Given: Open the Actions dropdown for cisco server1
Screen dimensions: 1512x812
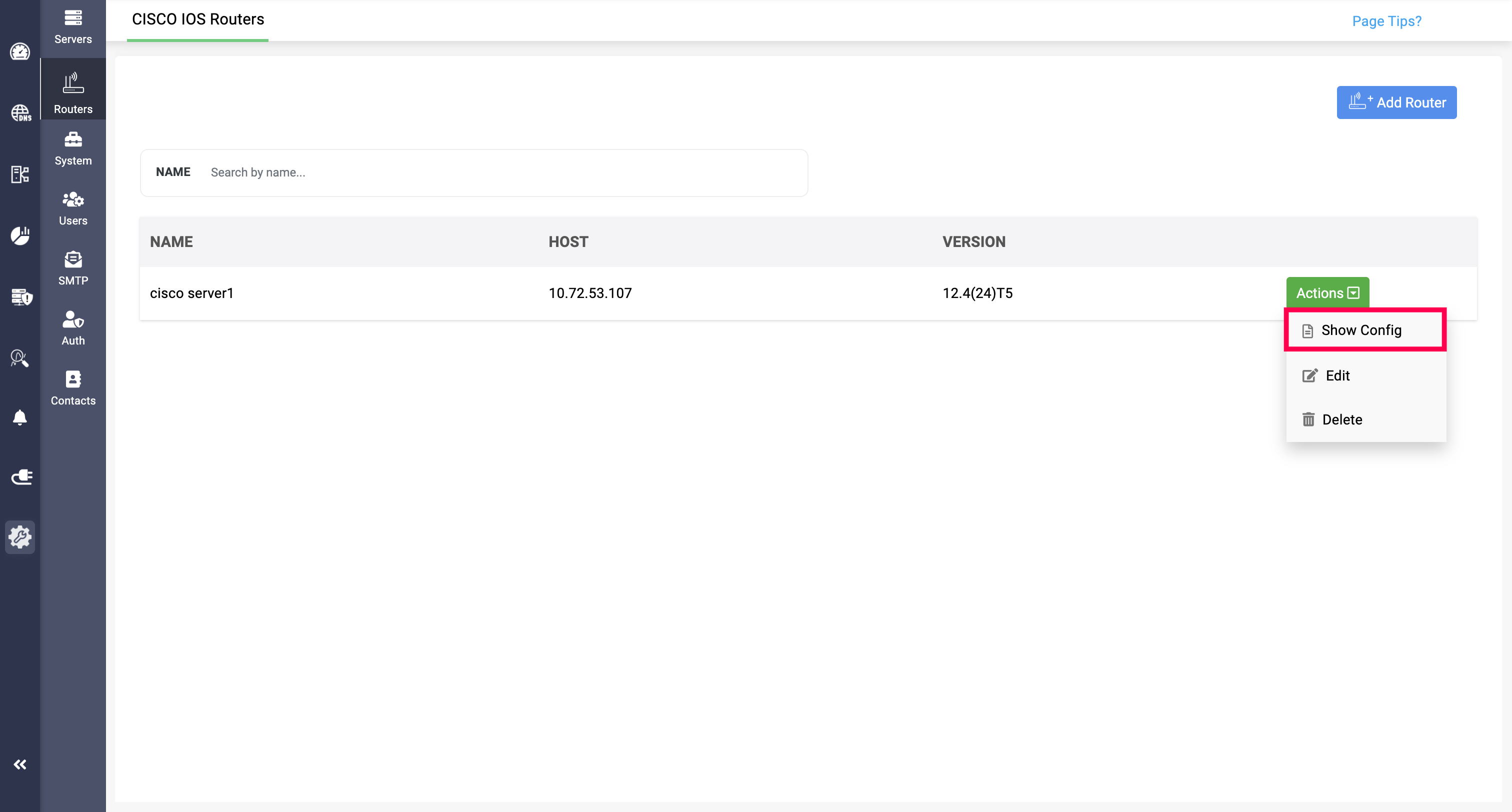Looking at the screenshot, I should [x=1326, y=292].
